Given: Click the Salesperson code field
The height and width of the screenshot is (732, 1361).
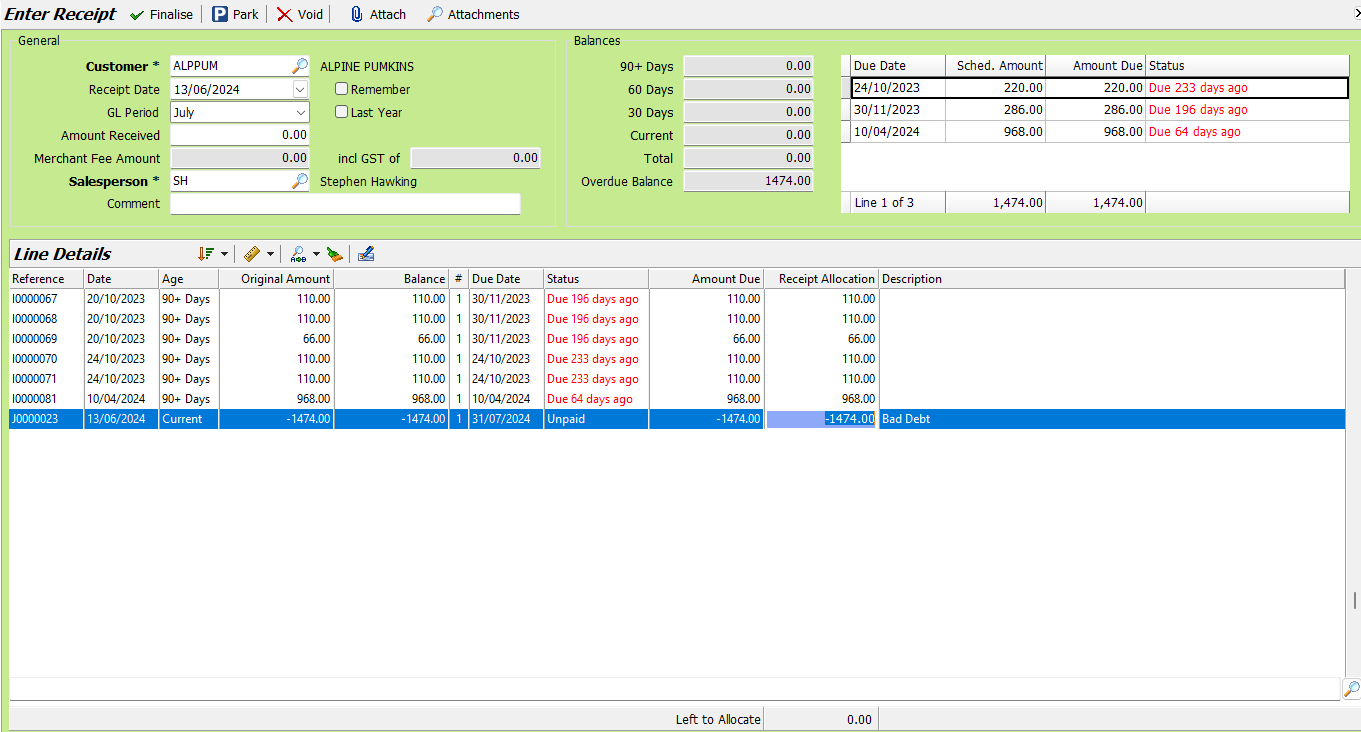Looking at the screenshot, I should pos(231,181).
